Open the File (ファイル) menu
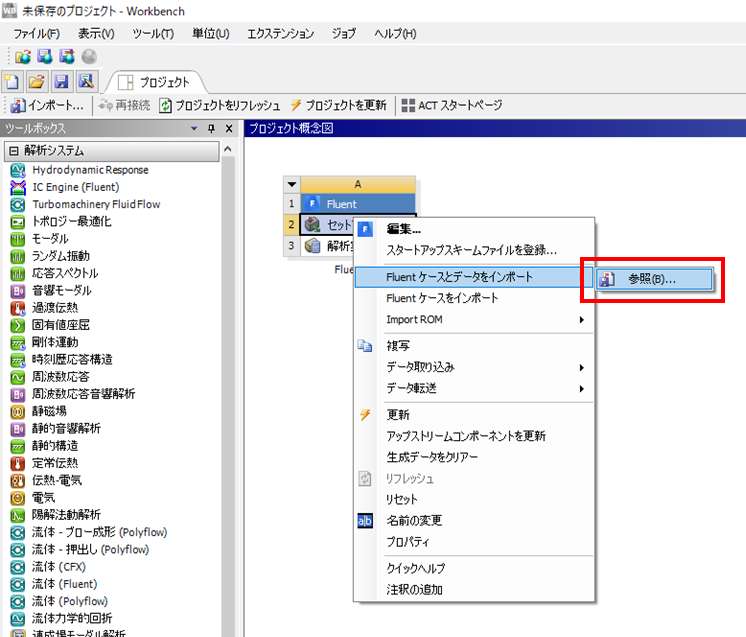The width and height of the screenshot is (746, 637). click(x=37, y=34)
